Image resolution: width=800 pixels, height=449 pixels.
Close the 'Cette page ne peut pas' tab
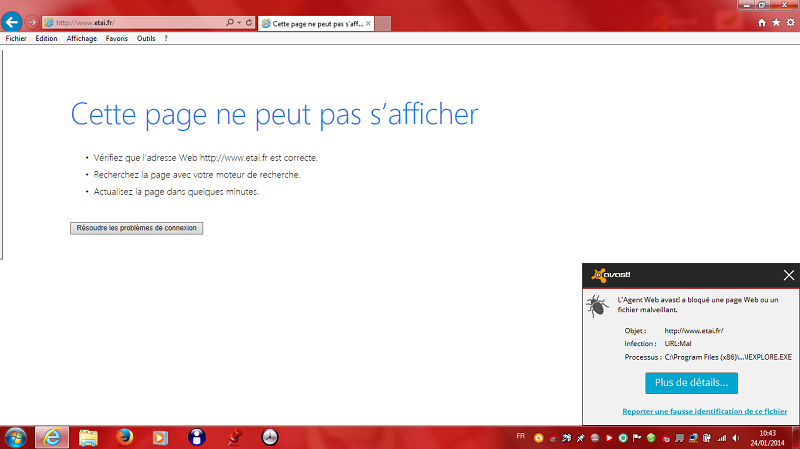pyautogui.click(x=368, y=23)
